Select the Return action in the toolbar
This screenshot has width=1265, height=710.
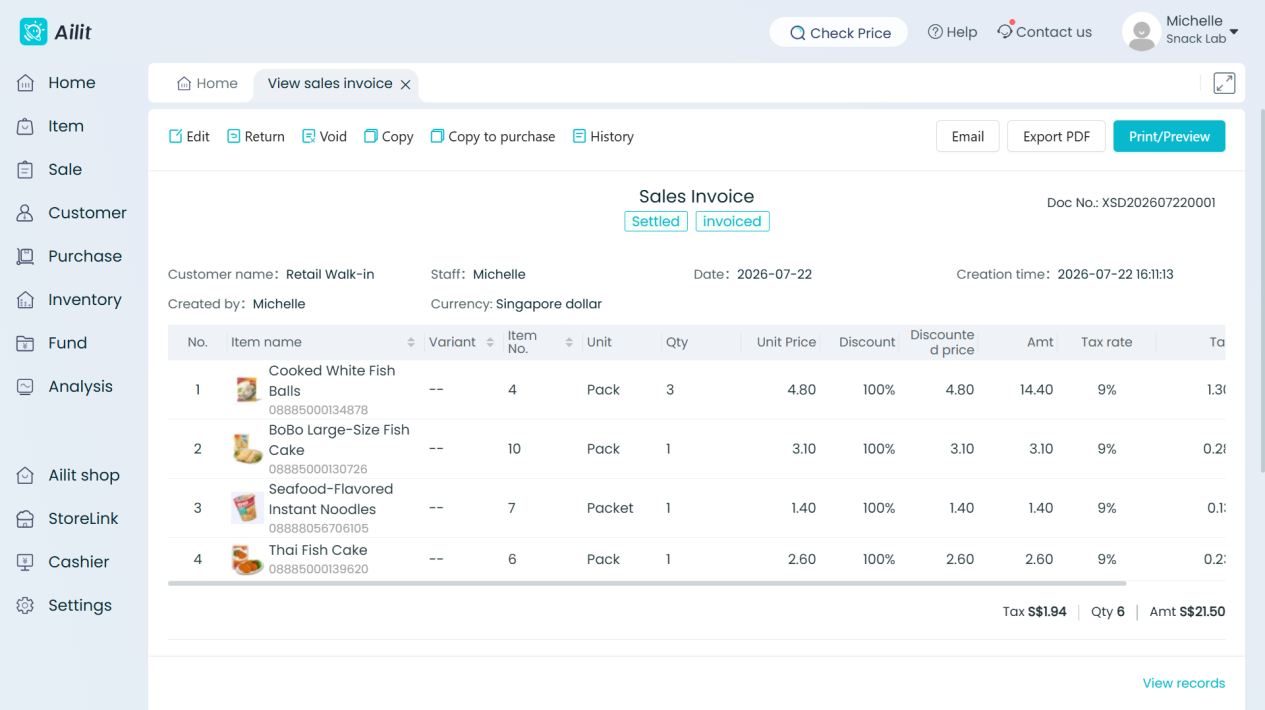pos(255,137)
